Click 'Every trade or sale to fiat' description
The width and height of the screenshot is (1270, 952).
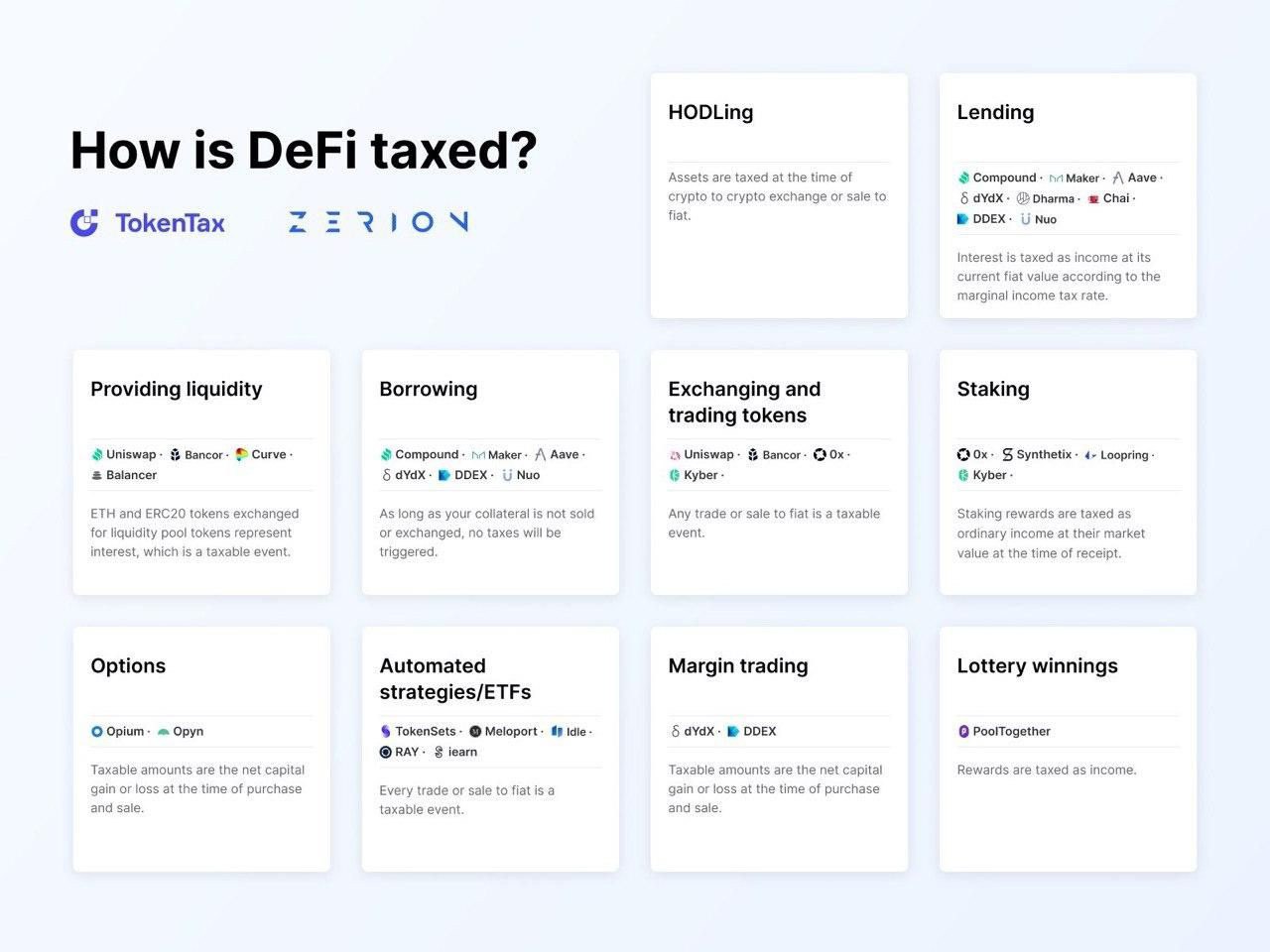tap(467, 799)
